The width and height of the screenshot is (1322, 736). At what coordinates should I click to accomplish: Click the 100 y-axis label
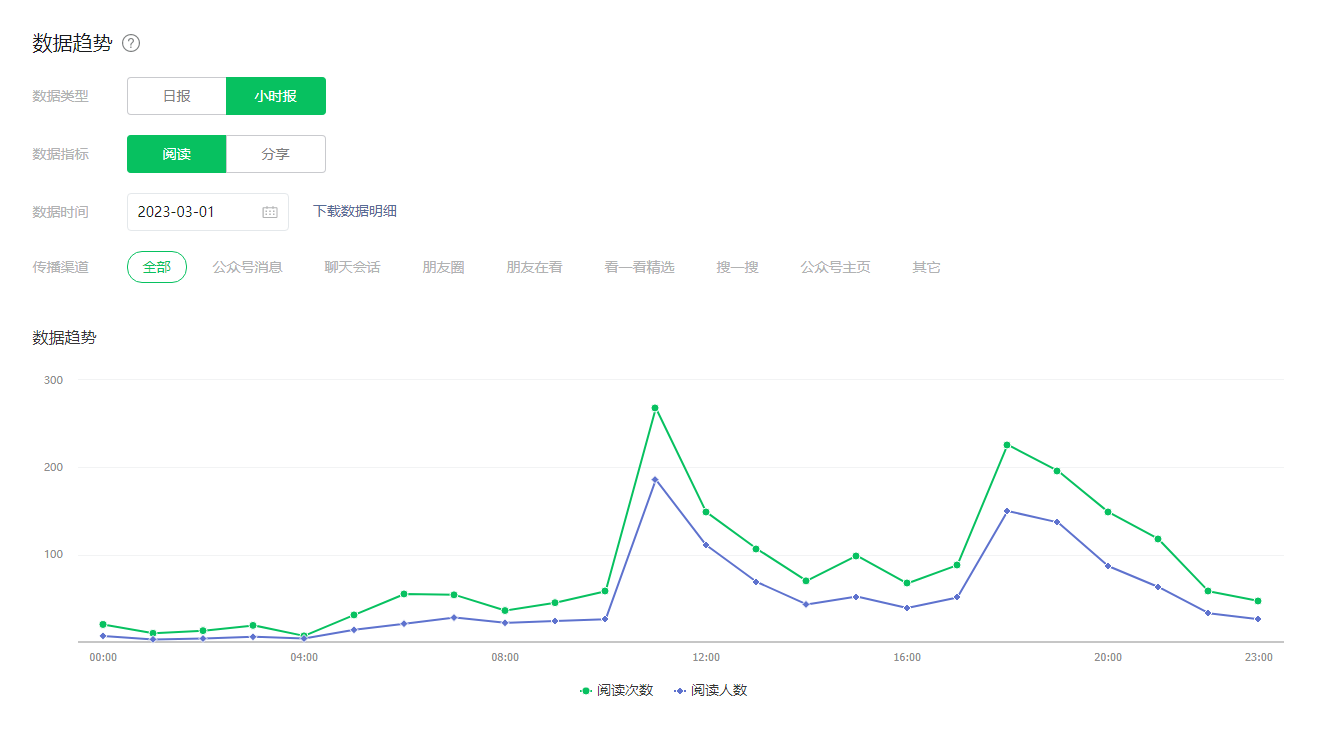pos(53,555)
